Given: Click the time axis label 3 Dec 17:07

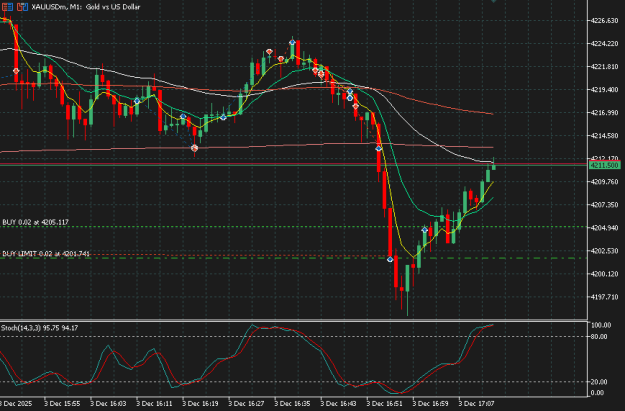Looking at the screenshot, I should click(477, 403).
